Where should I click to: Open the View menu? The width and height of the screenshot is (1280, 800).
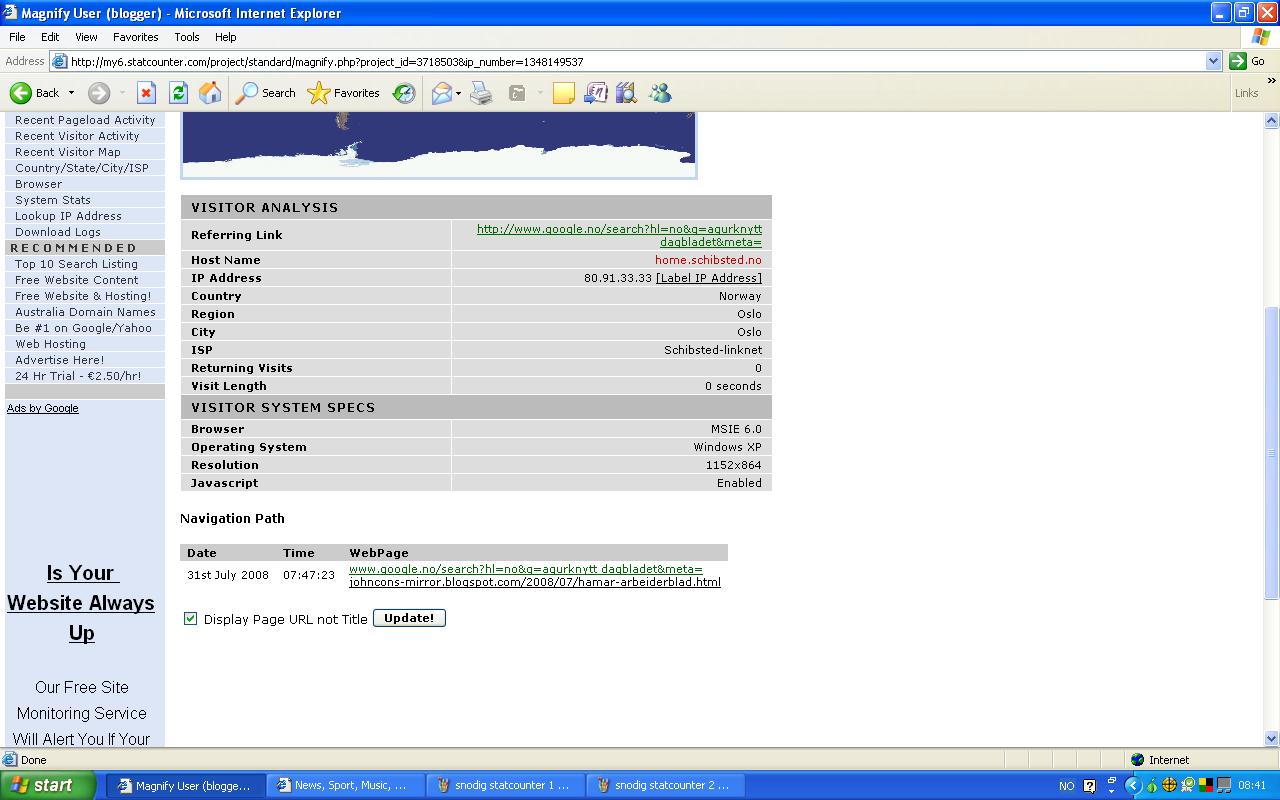tap(86, 37)
